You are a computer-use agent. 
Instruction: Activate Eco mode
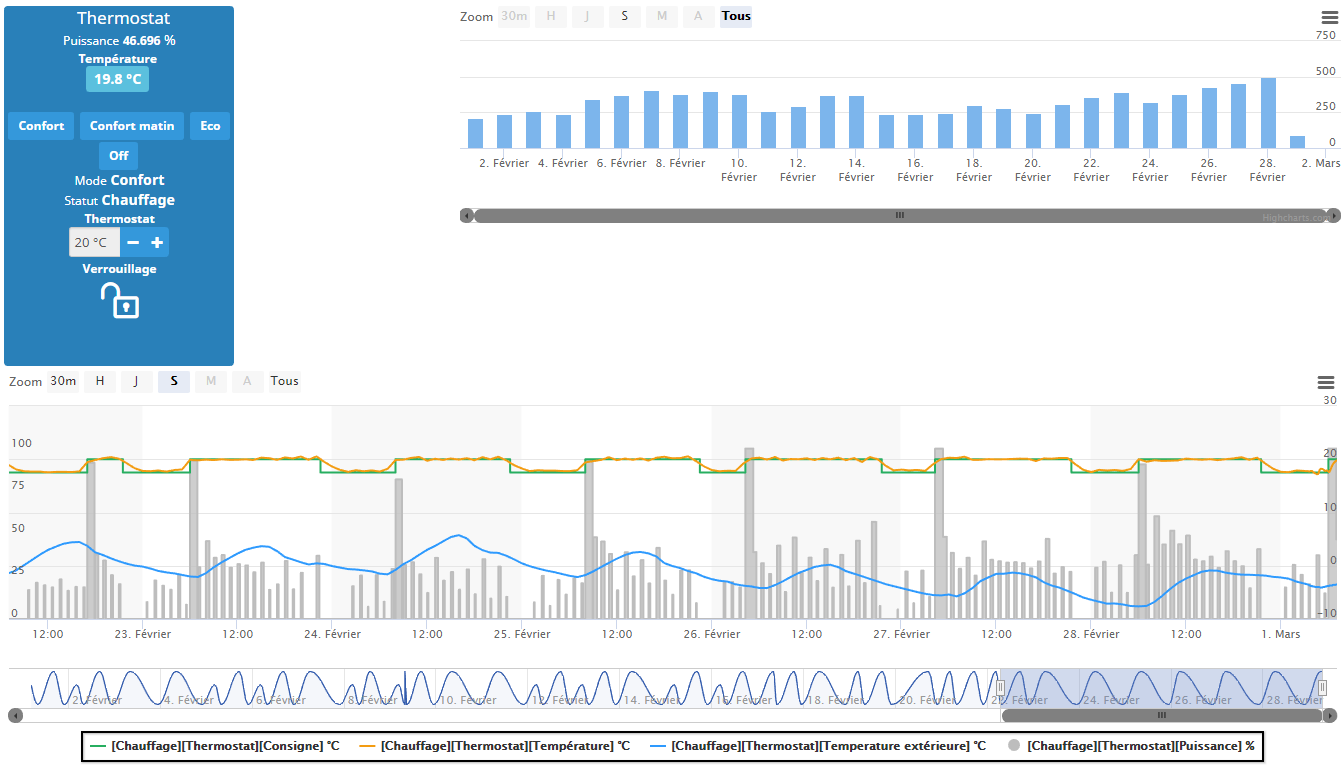[x=210, y=126]
